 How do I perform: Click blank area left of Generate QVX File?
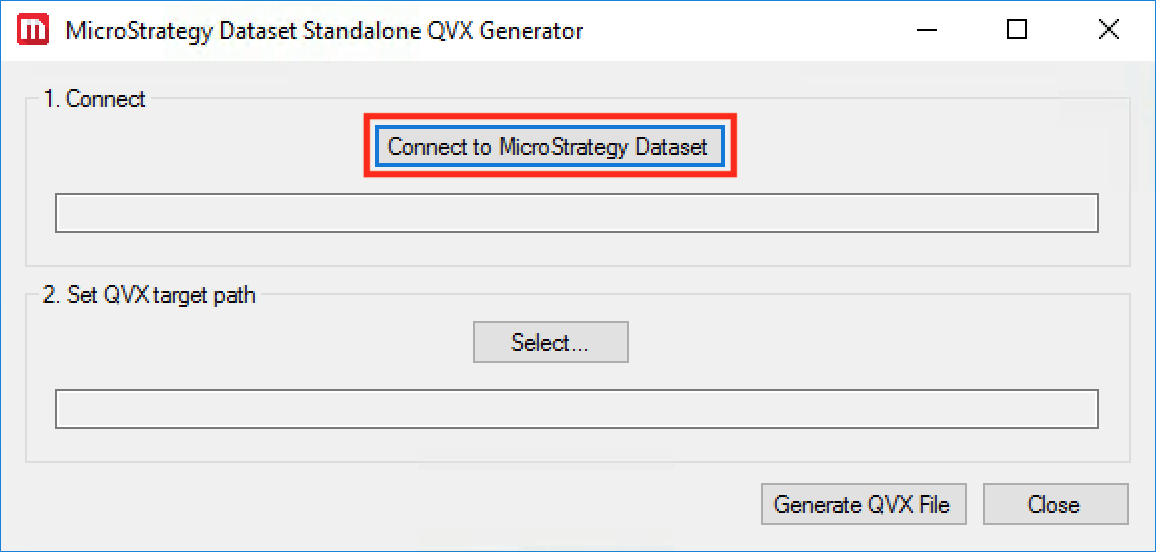(x=400, y=504)
